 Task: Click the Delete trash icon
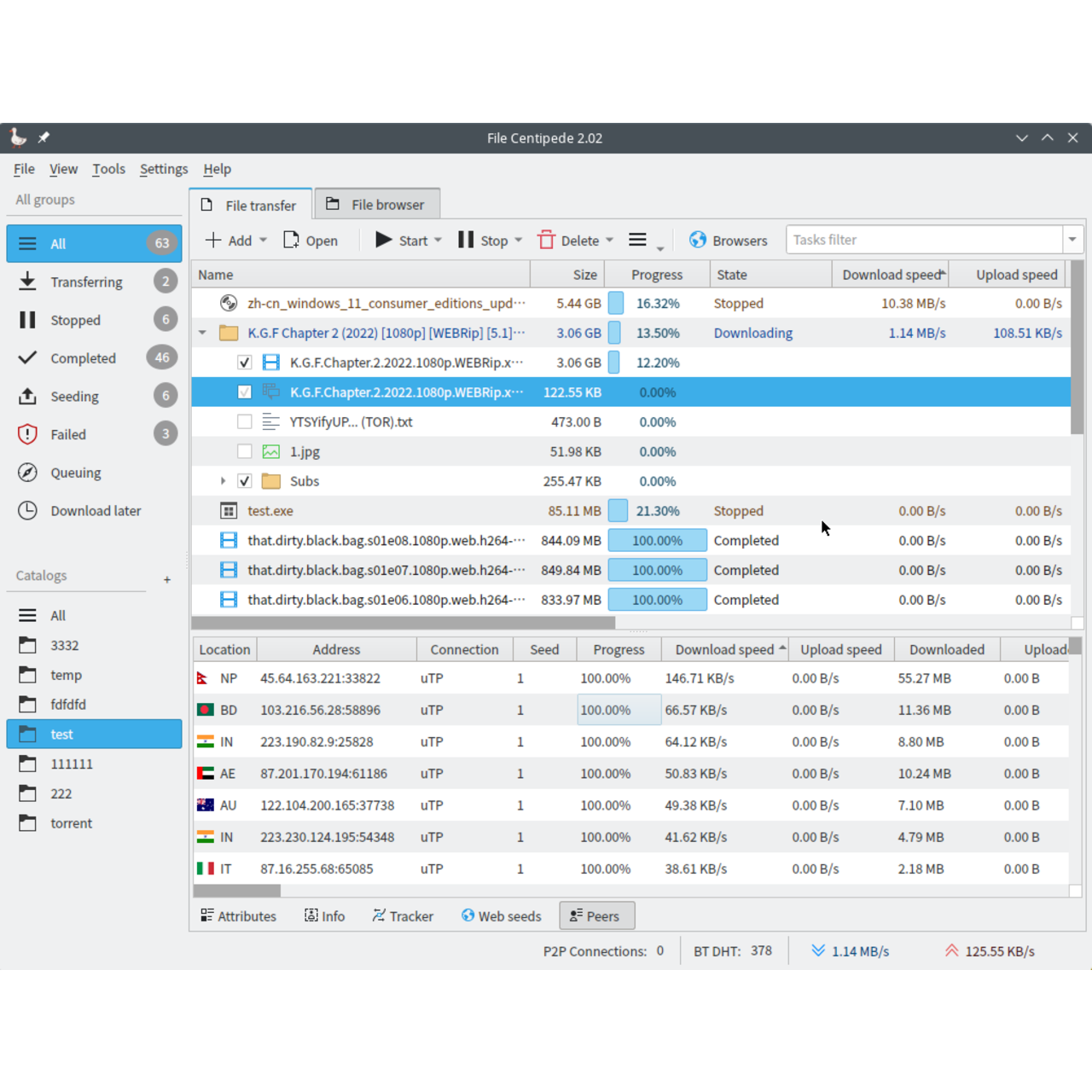[546, 241]
